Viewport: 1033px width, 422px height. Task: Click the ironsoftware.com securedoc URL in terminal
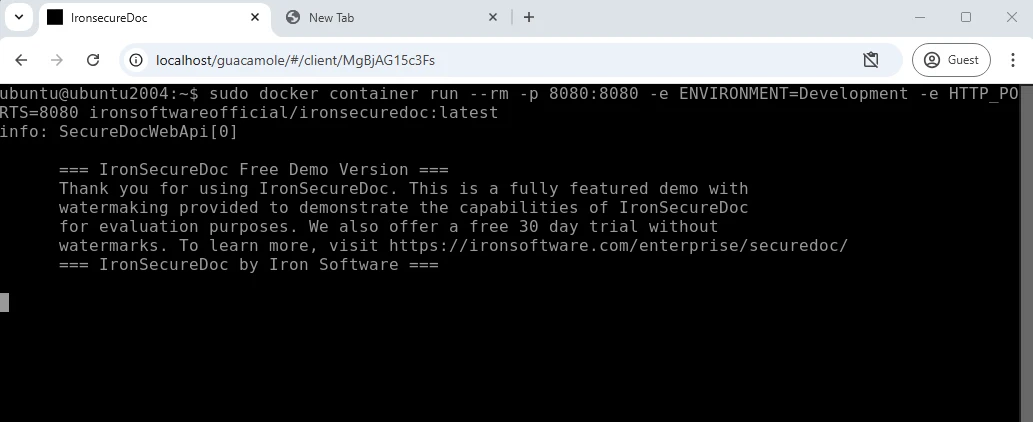[618, 245]
